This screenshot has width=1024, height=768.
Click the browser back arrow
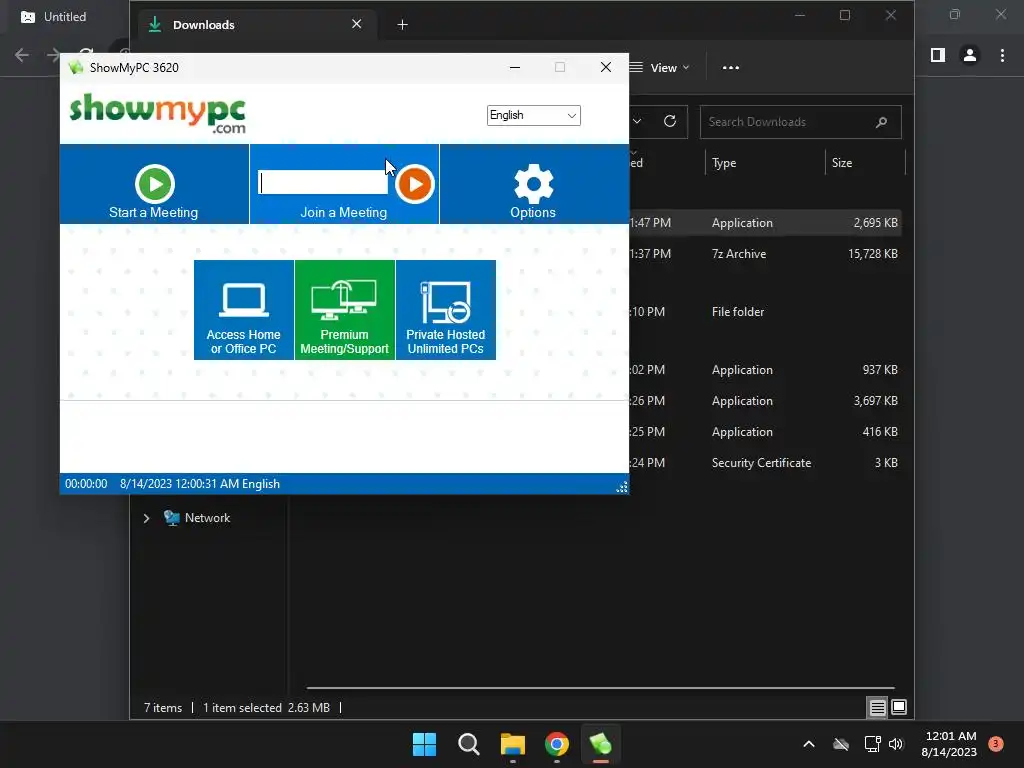tap(22, 56)
